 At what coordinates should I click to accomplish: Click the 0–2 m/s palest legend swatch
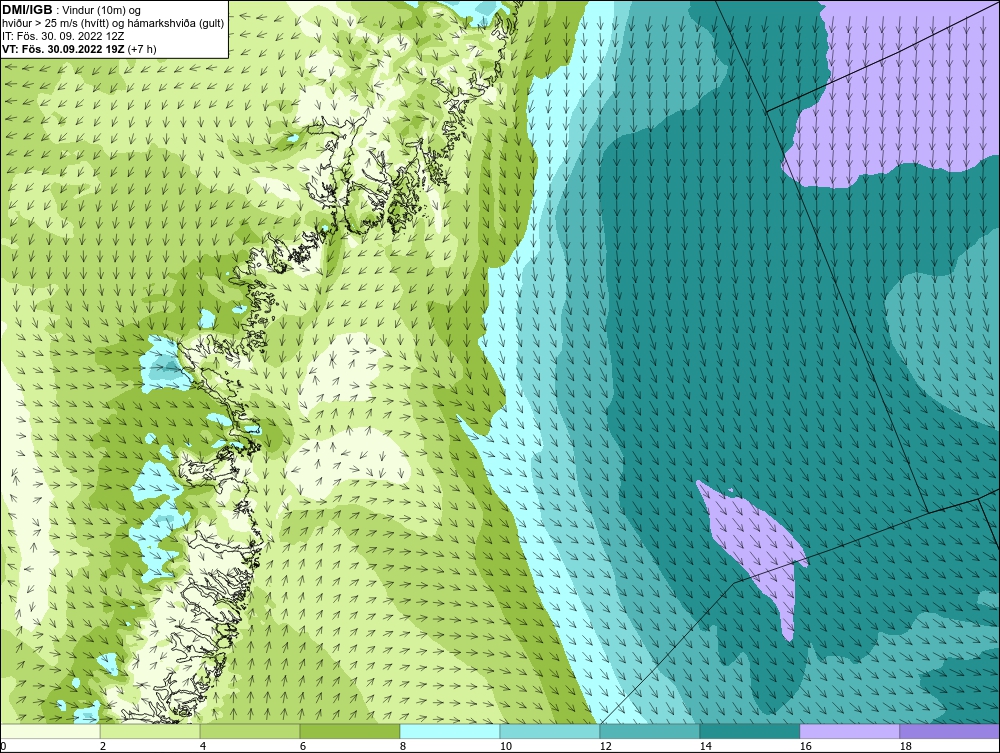point(50,731)
